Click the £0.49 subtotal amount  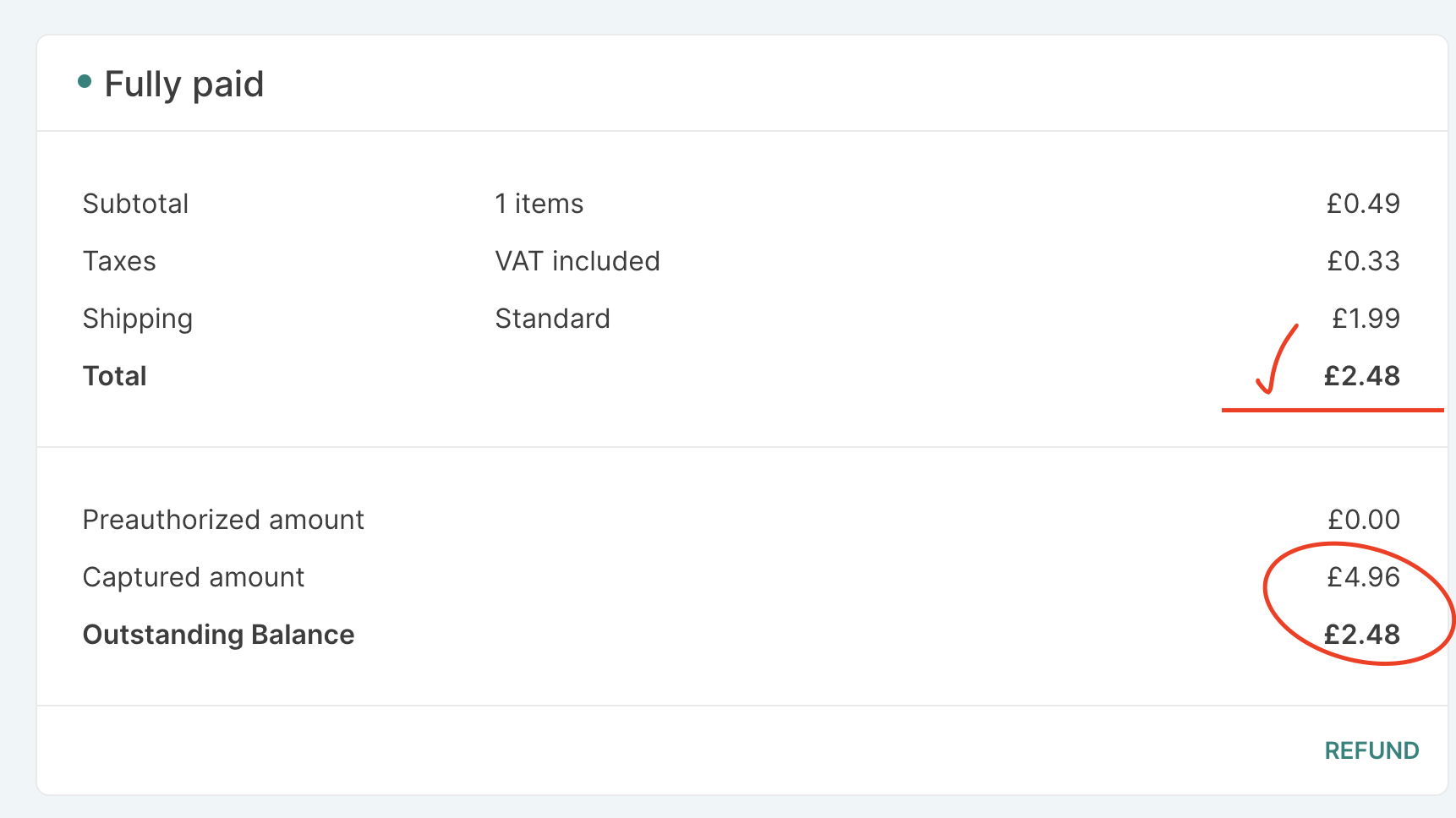pos(1362,204)
